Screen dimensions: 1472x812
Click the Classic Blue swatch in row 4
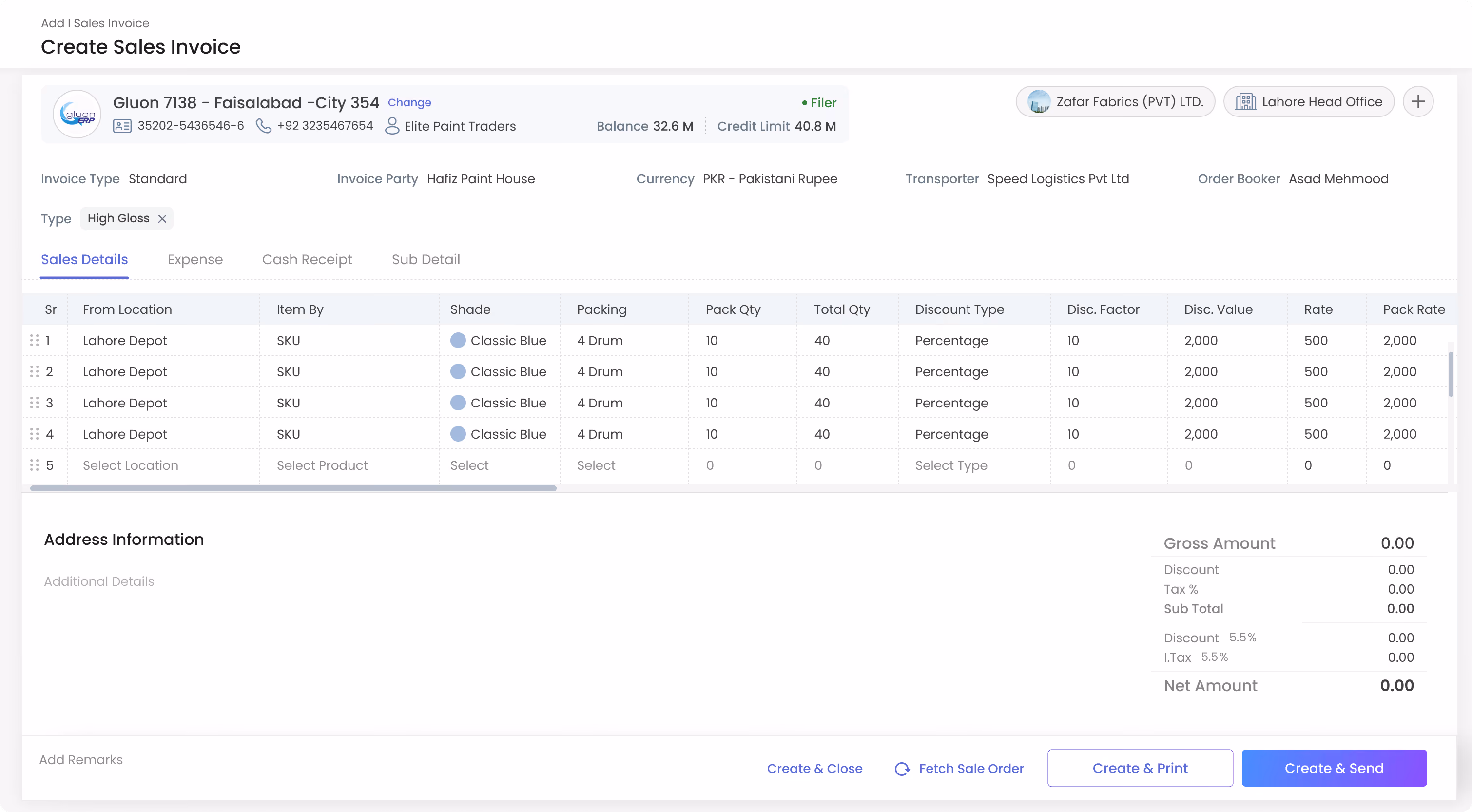(458, 434)
